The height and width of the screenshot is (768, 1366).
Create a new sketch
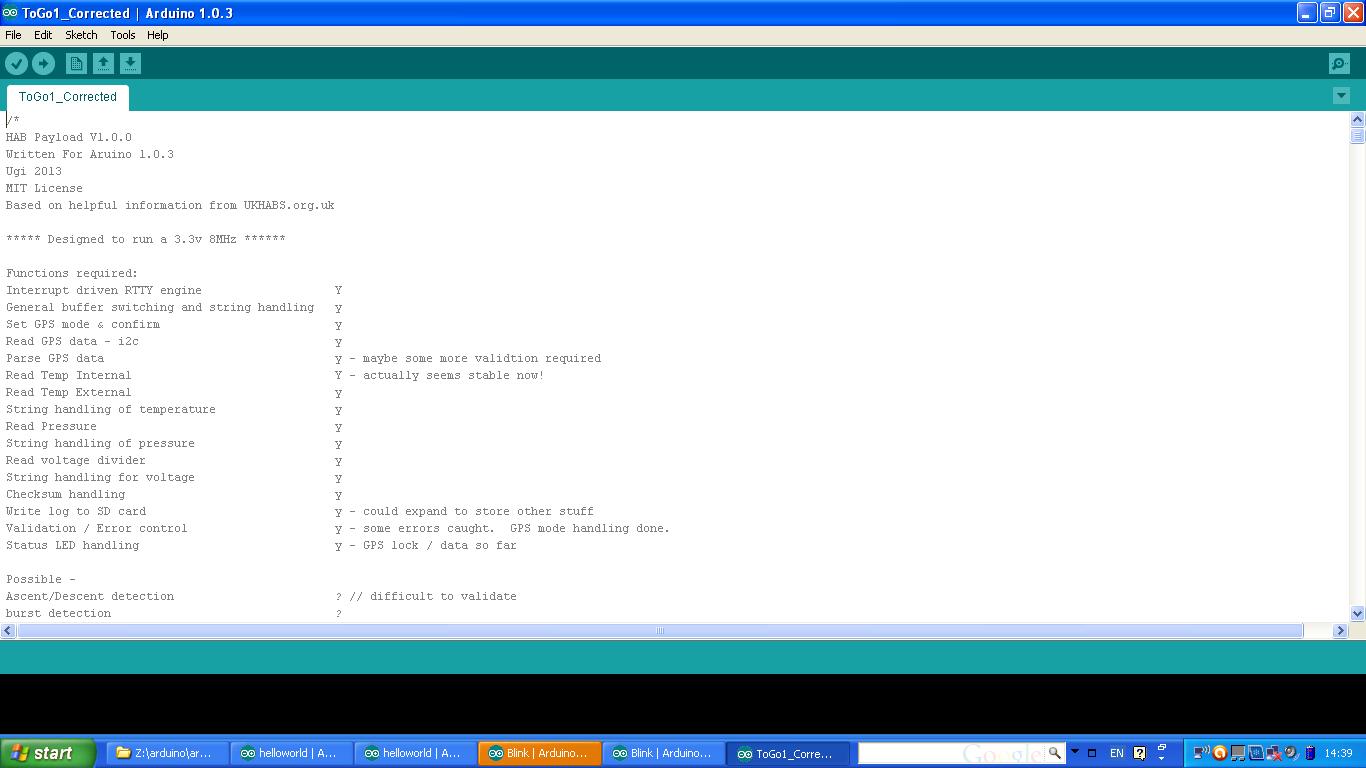(76, 63)
